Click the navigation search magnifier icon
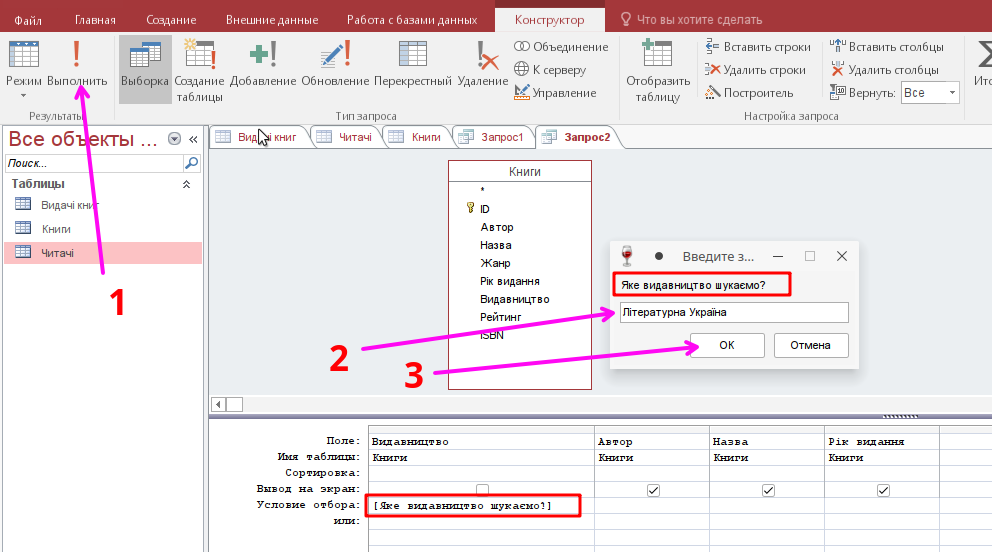This screenshot has width=992, height=552. click(191, 163)
